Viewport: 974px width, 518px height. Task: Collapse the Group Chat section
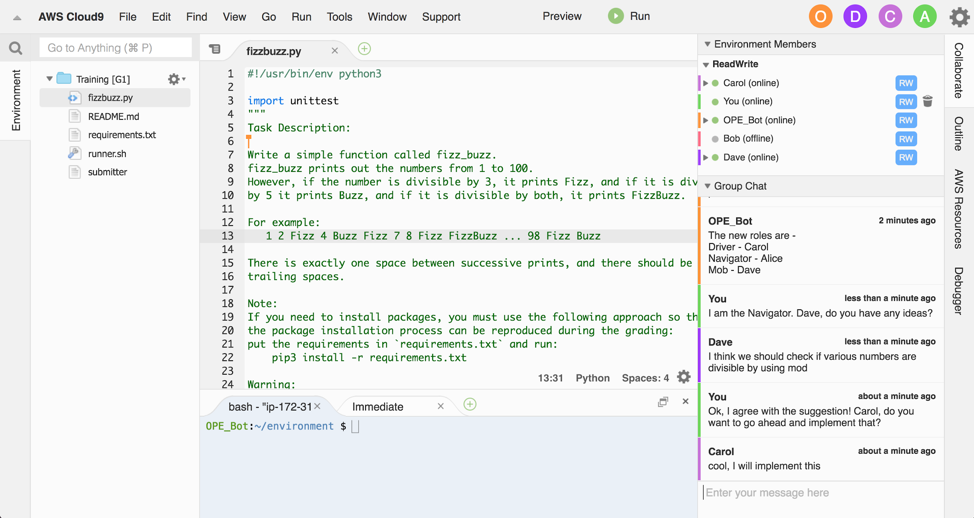(707, 186)
